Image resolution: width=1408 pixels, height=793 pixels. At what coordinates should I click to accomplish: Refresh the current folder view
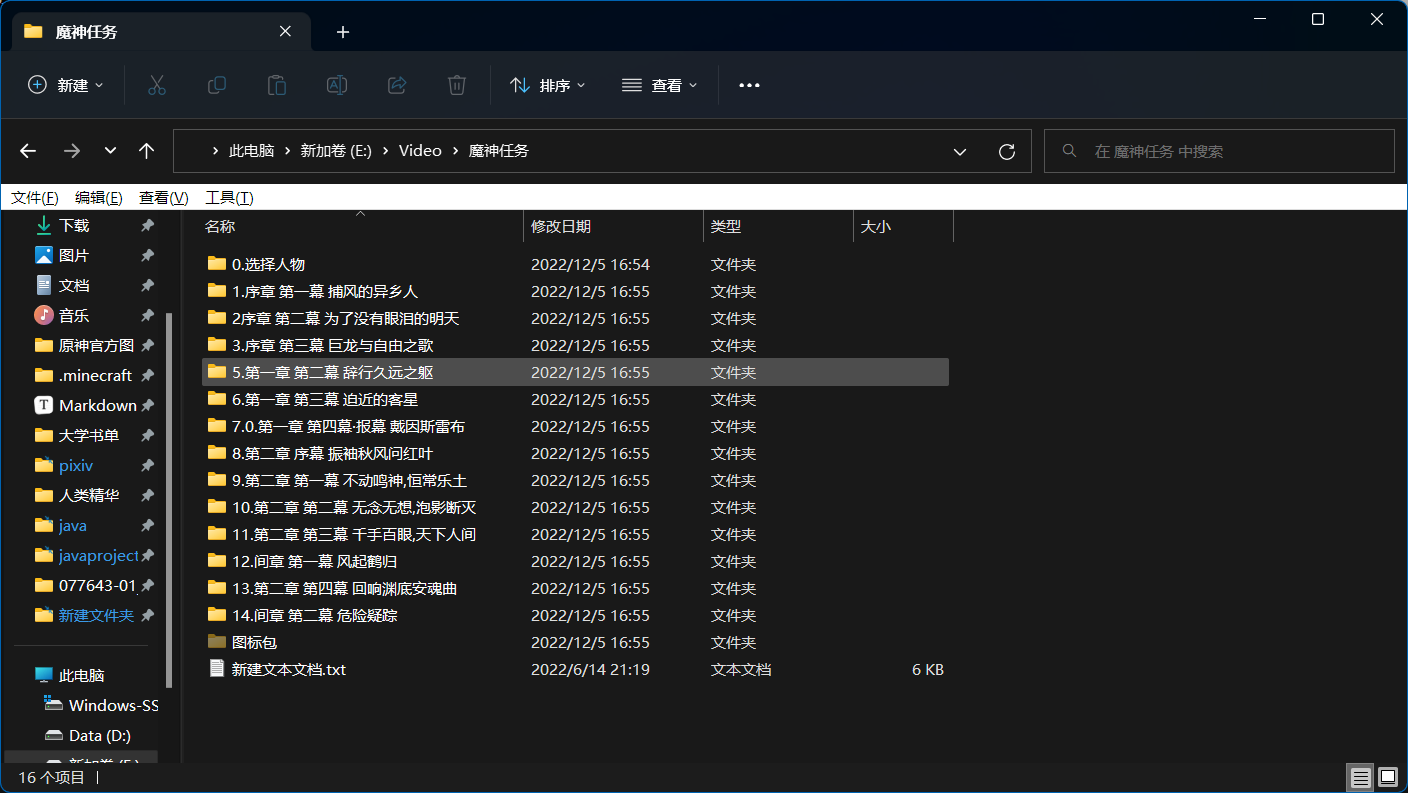point(1007,151)
